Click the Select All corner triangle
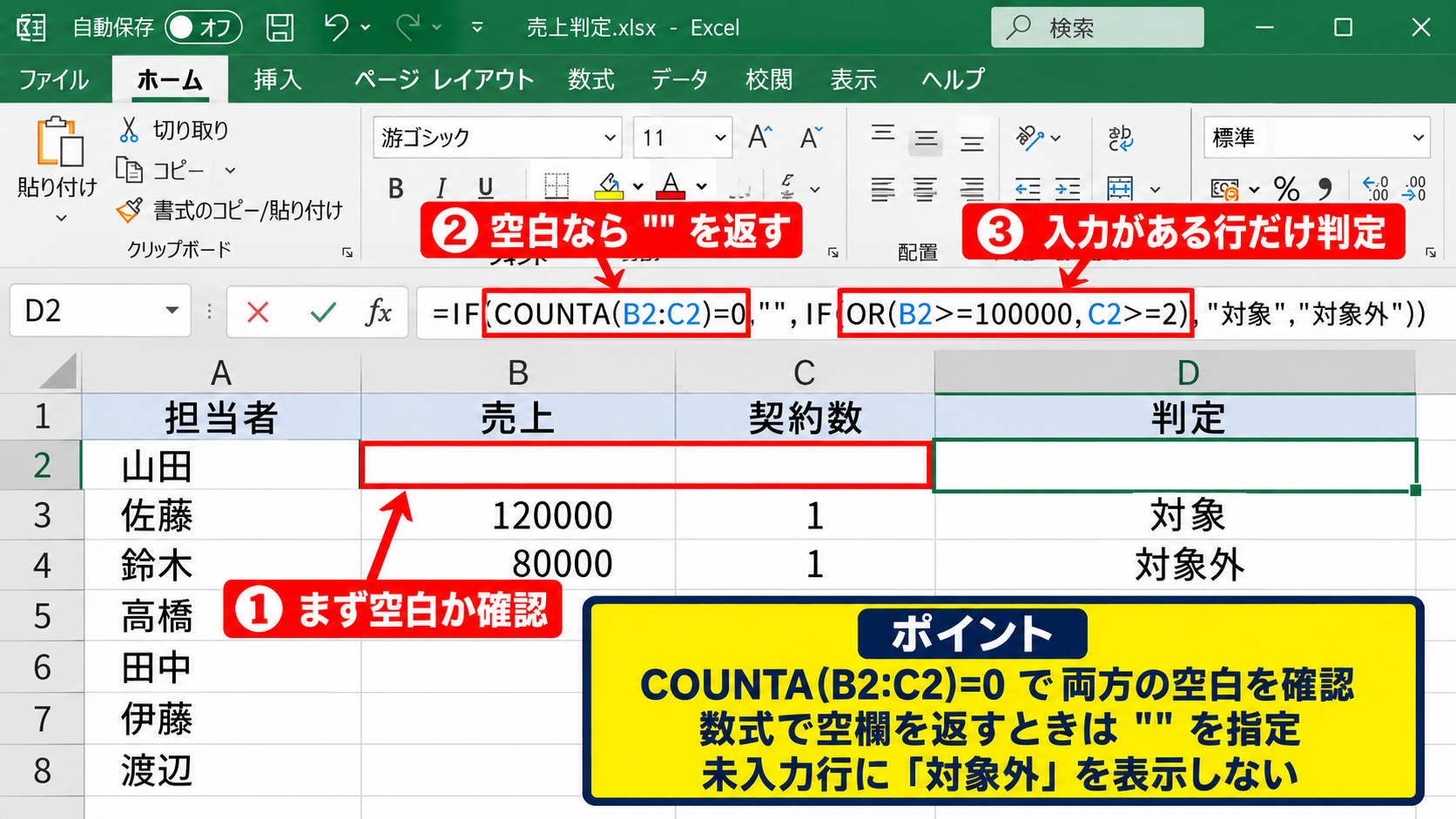Screen dimensions: 1456x819 (59, 373)
